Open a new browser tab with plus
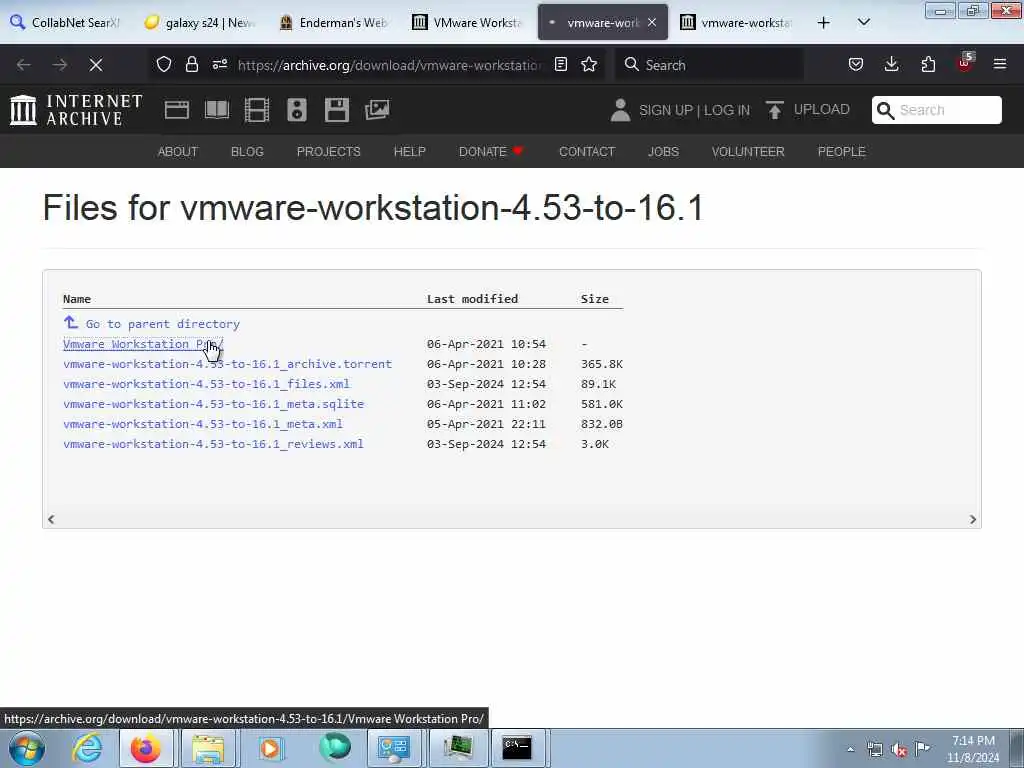Screen dimensions: 1024x768 click(x=824, y=23)
